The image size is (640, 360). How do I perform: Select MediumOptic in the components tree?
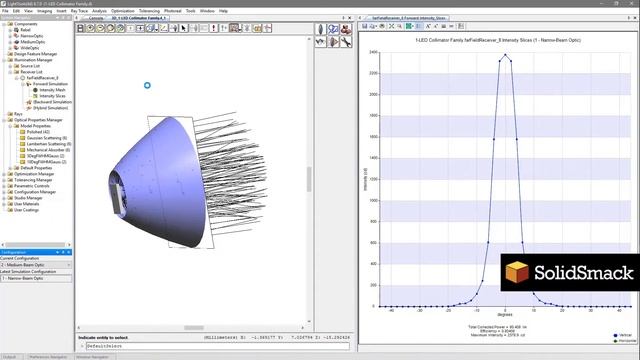(x=33, y=42)
